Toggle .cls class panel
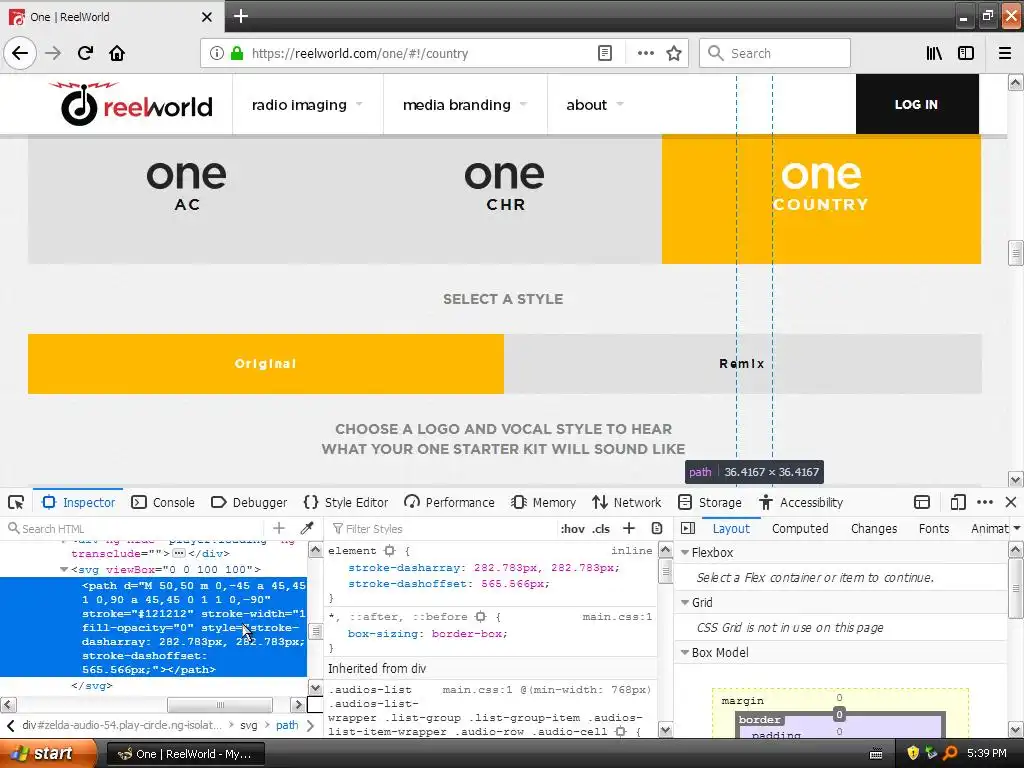Image resolution: width=1024 pixels, height=768 pixels. [x=601, y=529]
